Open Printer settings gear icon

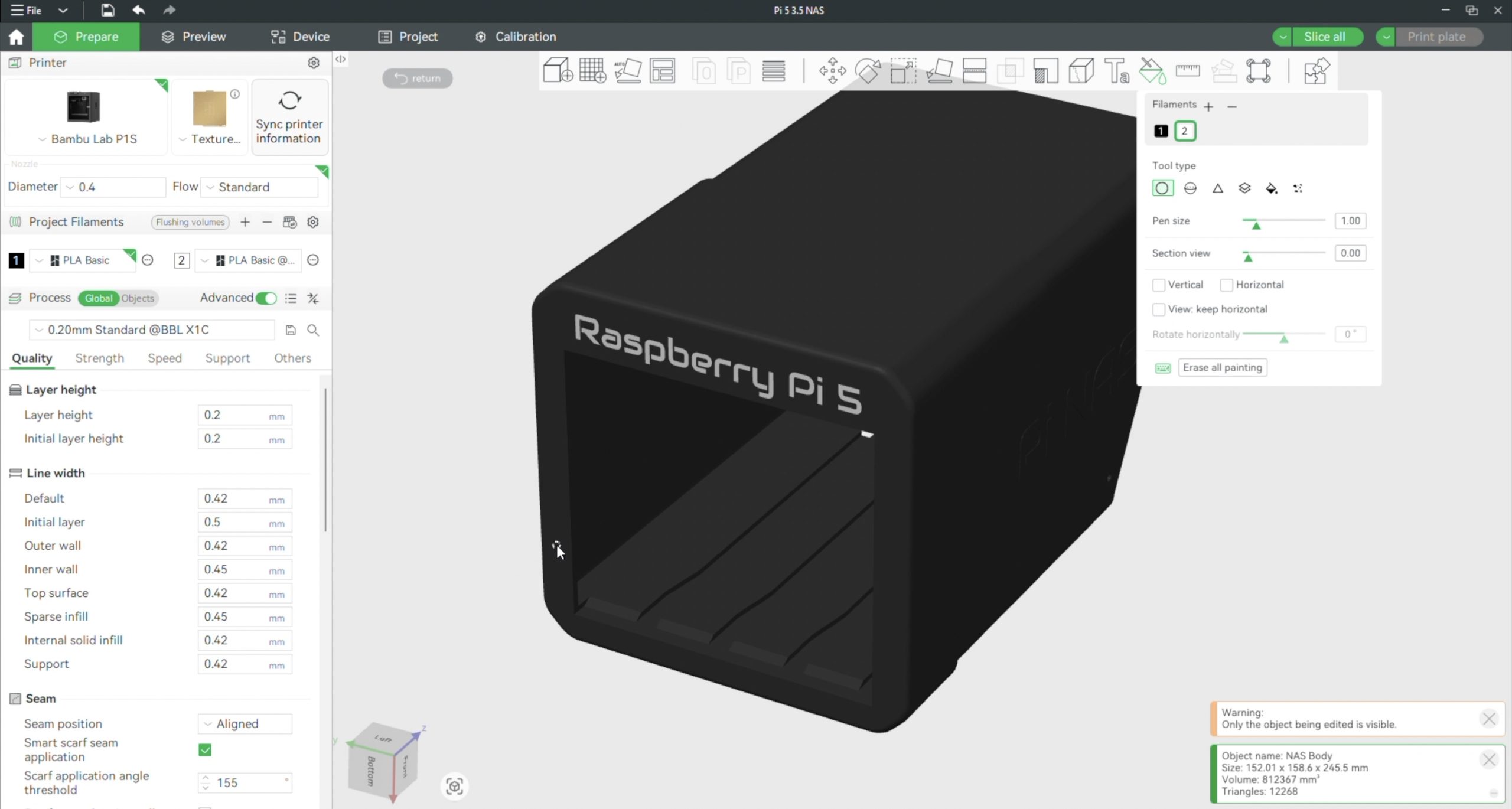[314, 63]
